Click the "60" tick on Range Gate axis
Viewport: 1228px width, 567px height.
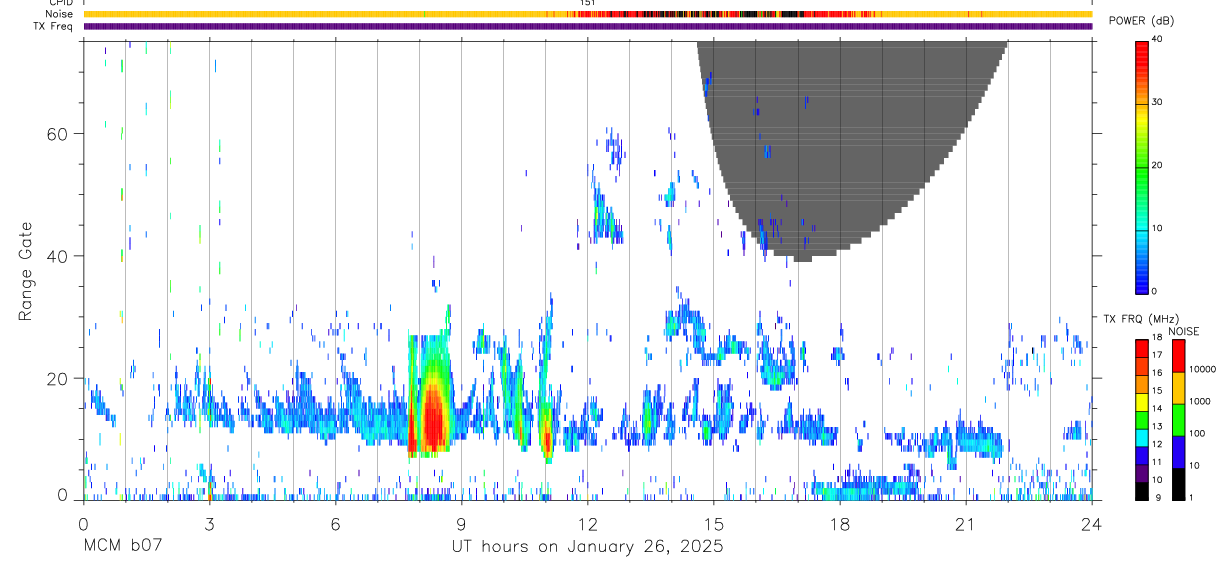click(x=57, y=134)
